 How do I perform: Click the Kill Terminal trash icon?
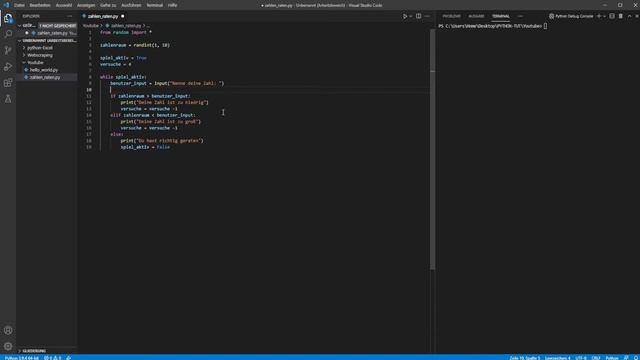point(621,16)
